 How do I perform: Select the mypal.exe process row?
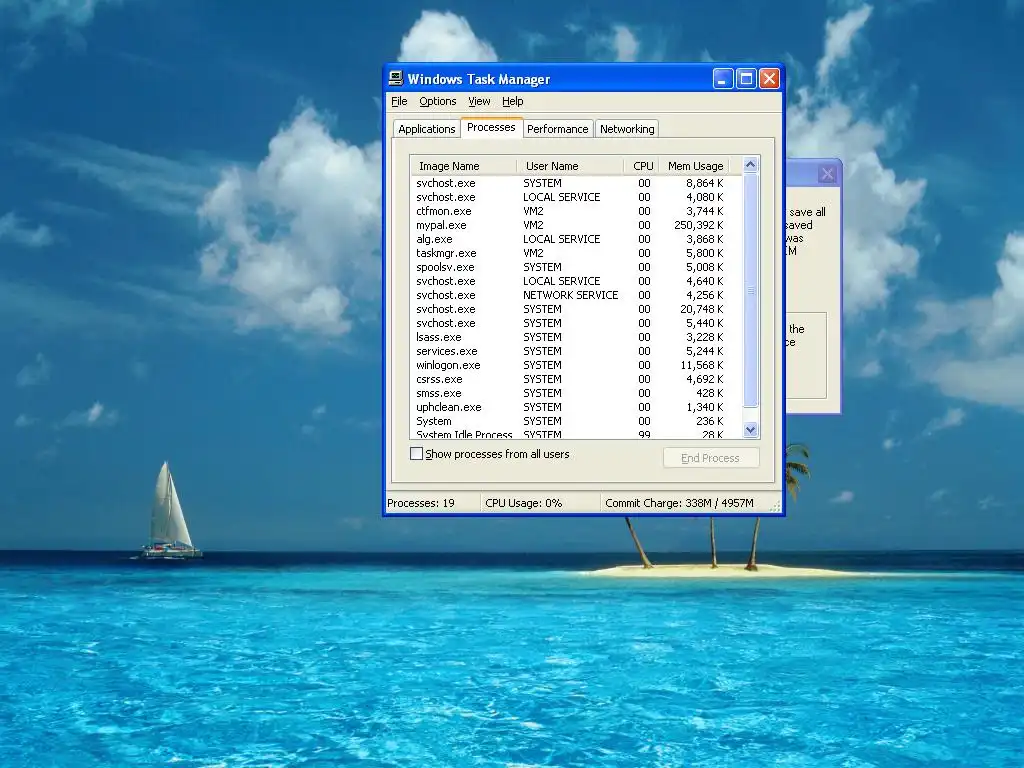pos(577,225)
